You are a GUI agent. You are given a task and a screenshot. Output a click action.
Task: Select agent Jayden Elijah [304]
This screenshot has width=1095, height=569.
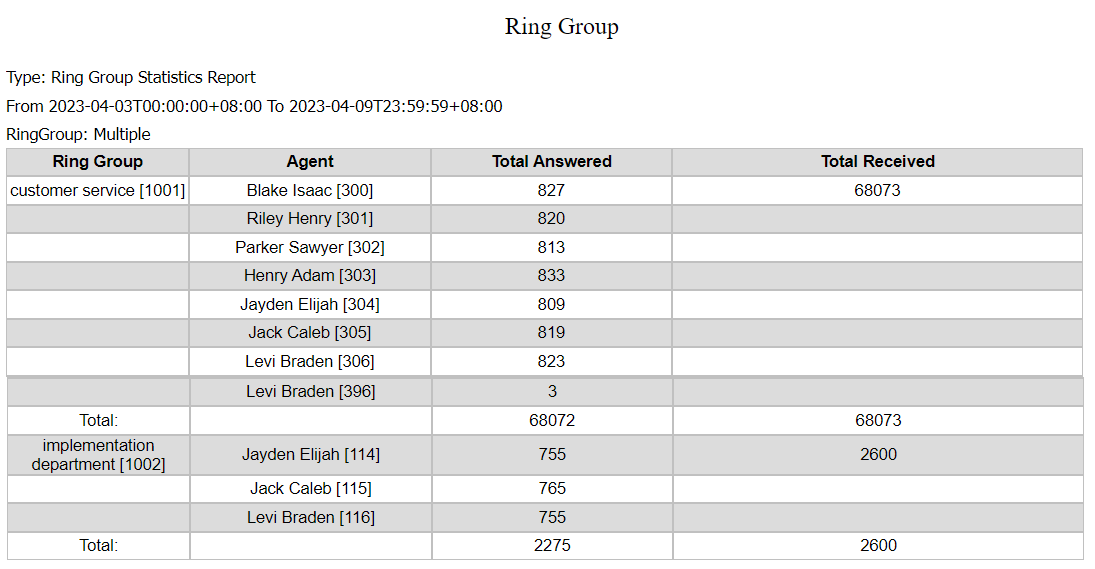pos(310,305)
